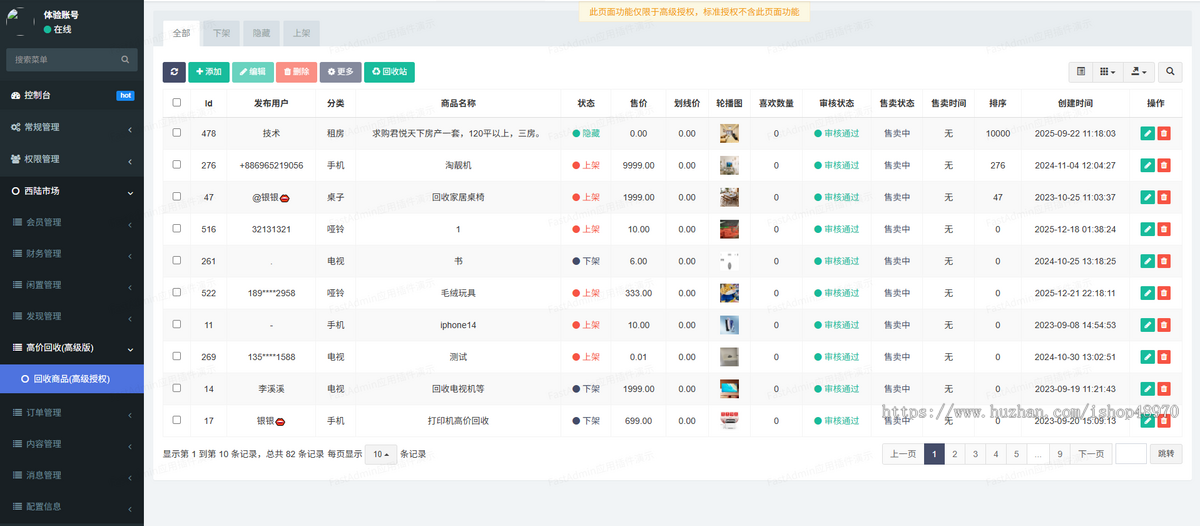Check the box for row 478
The width and height of the screenshot is (1200, 526).
pyautogui.click(x=177, y=132)
